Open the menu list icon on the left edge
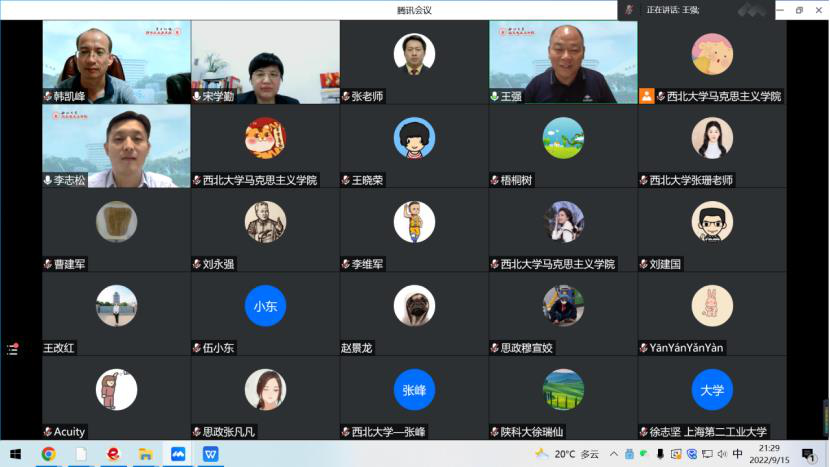This screenshot has width=830, height=467. pyautogui.click(x=12, y=349)
